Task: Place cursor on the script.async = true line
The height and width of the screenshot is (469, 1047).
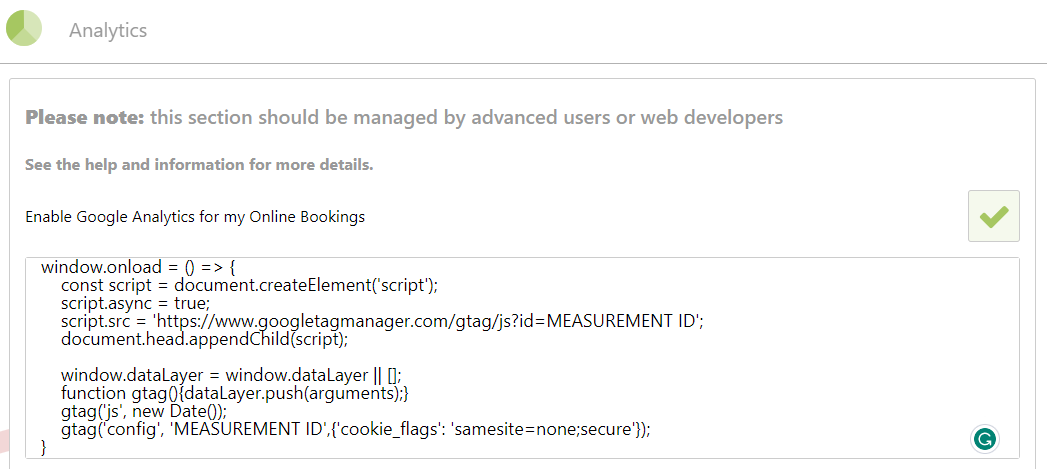Action: click(135, 303)
